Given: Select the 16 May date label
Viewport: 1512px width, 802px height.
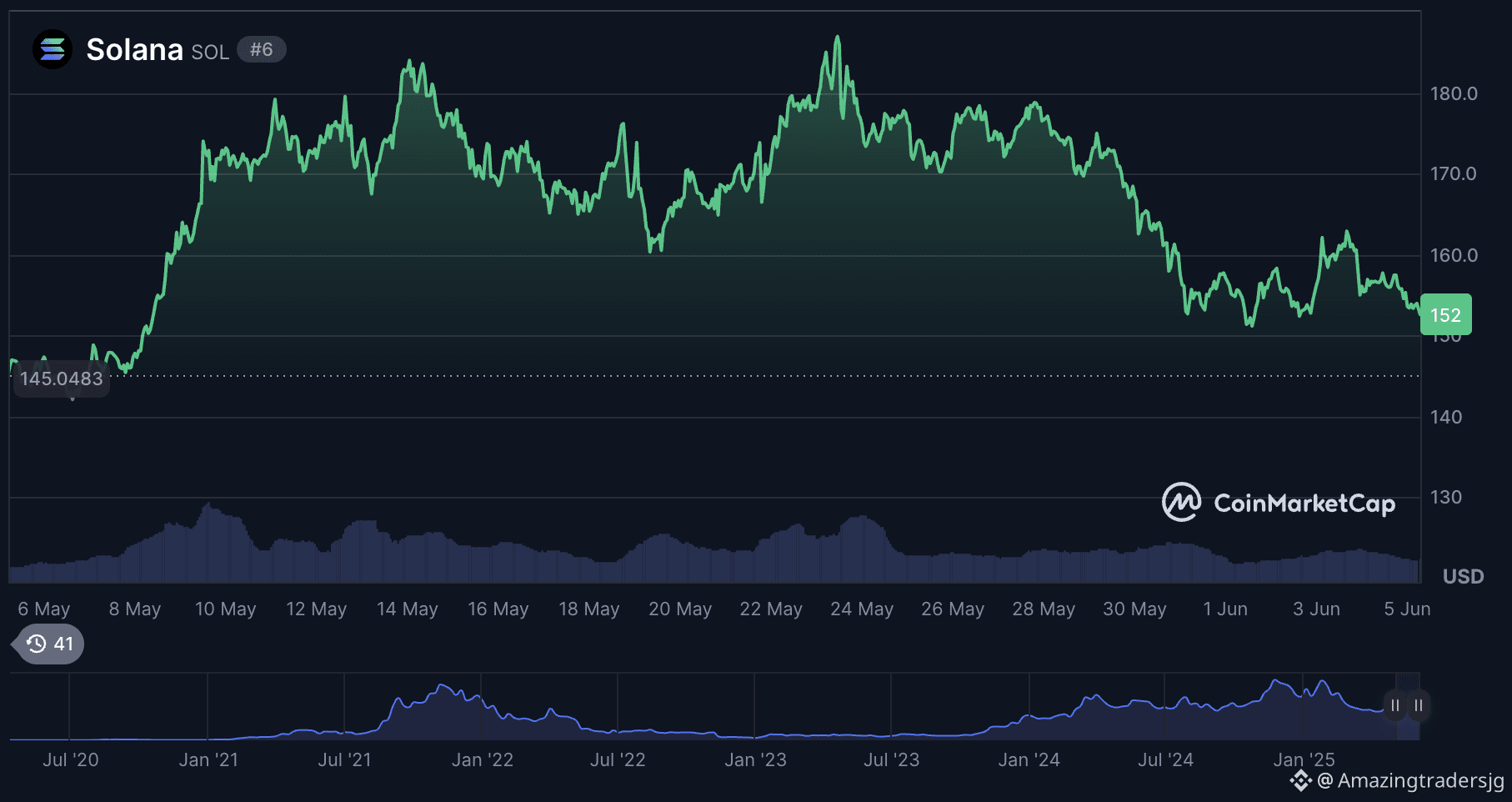Looking at the screenshot, I should (498, 609).
